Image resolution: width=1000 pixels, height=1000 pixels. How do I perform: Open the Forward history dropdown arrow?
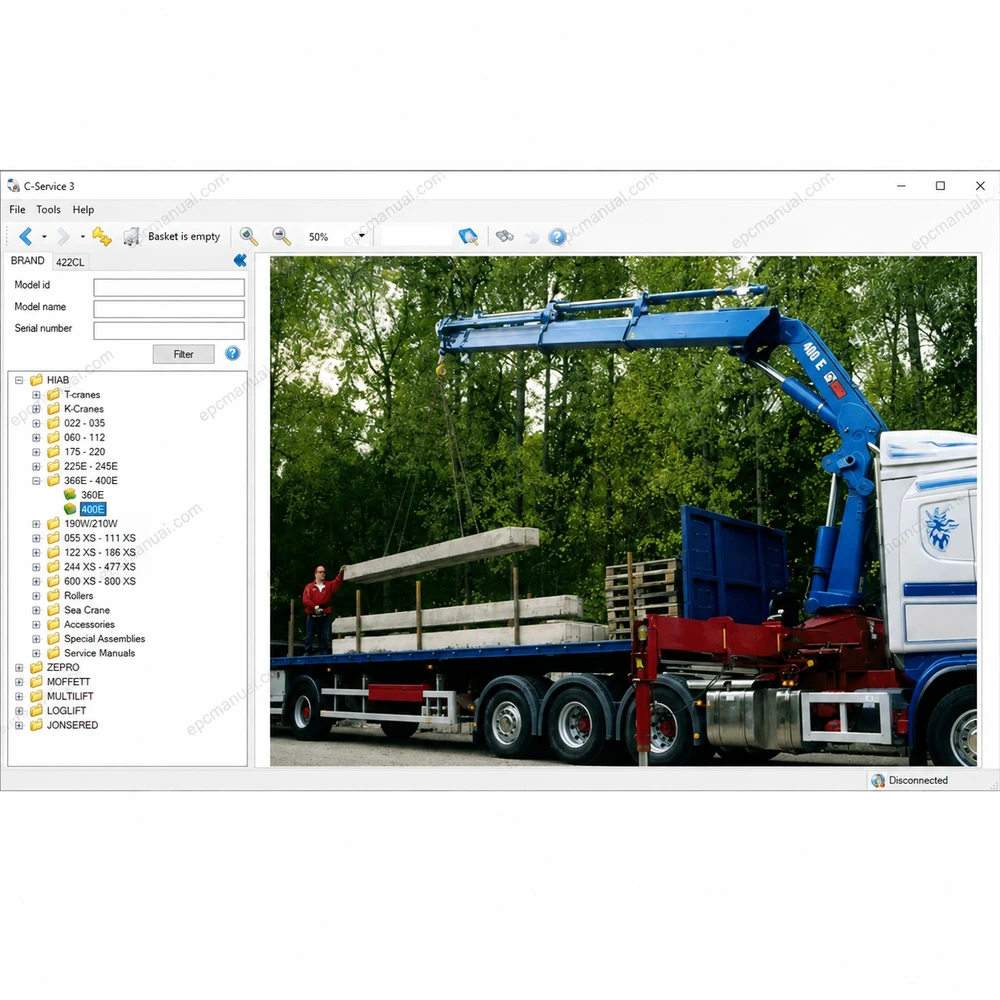click(82, 237)
